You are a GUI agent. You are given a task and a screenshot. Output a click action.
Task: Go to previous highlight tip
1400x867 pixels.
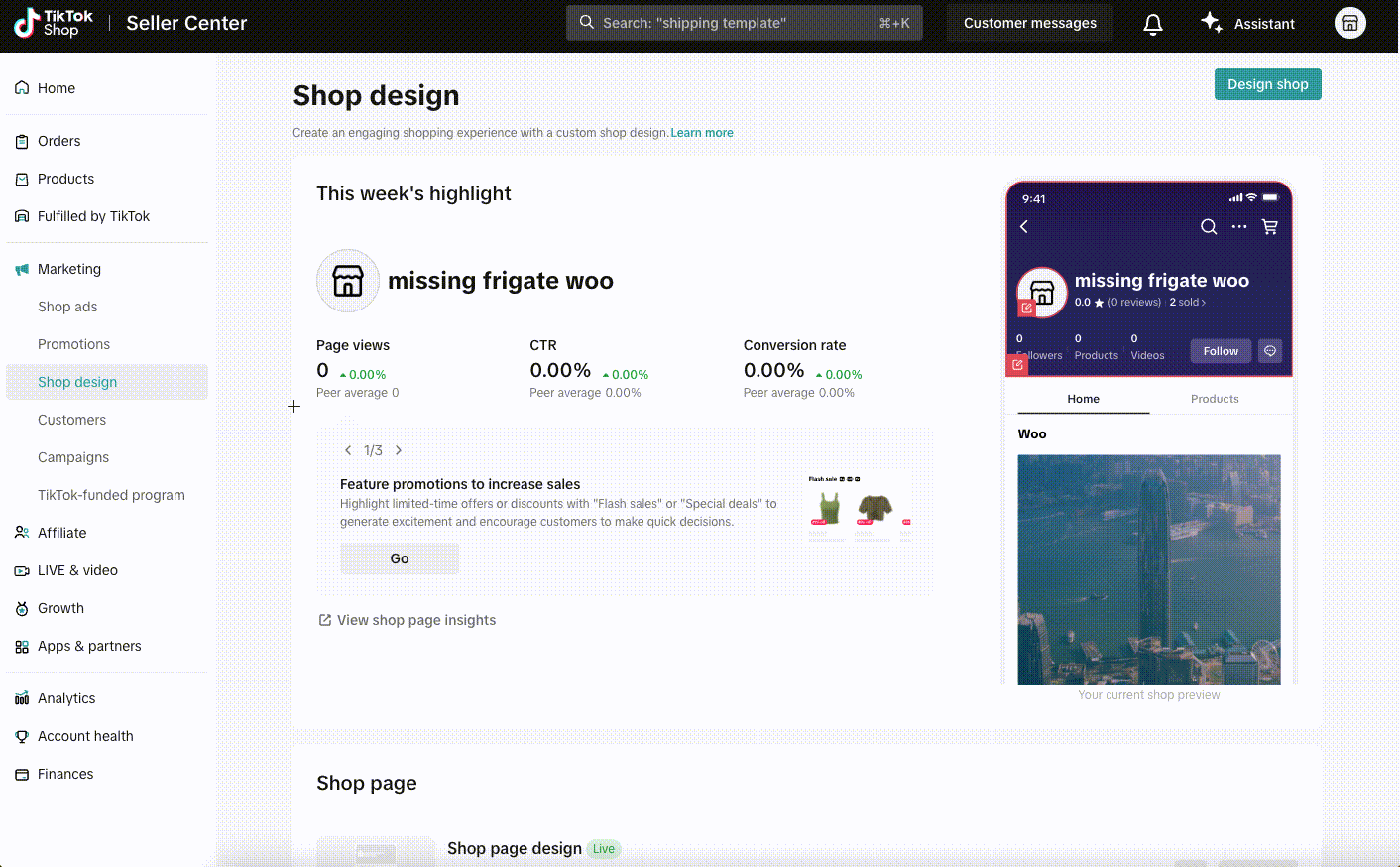(348, 450)
